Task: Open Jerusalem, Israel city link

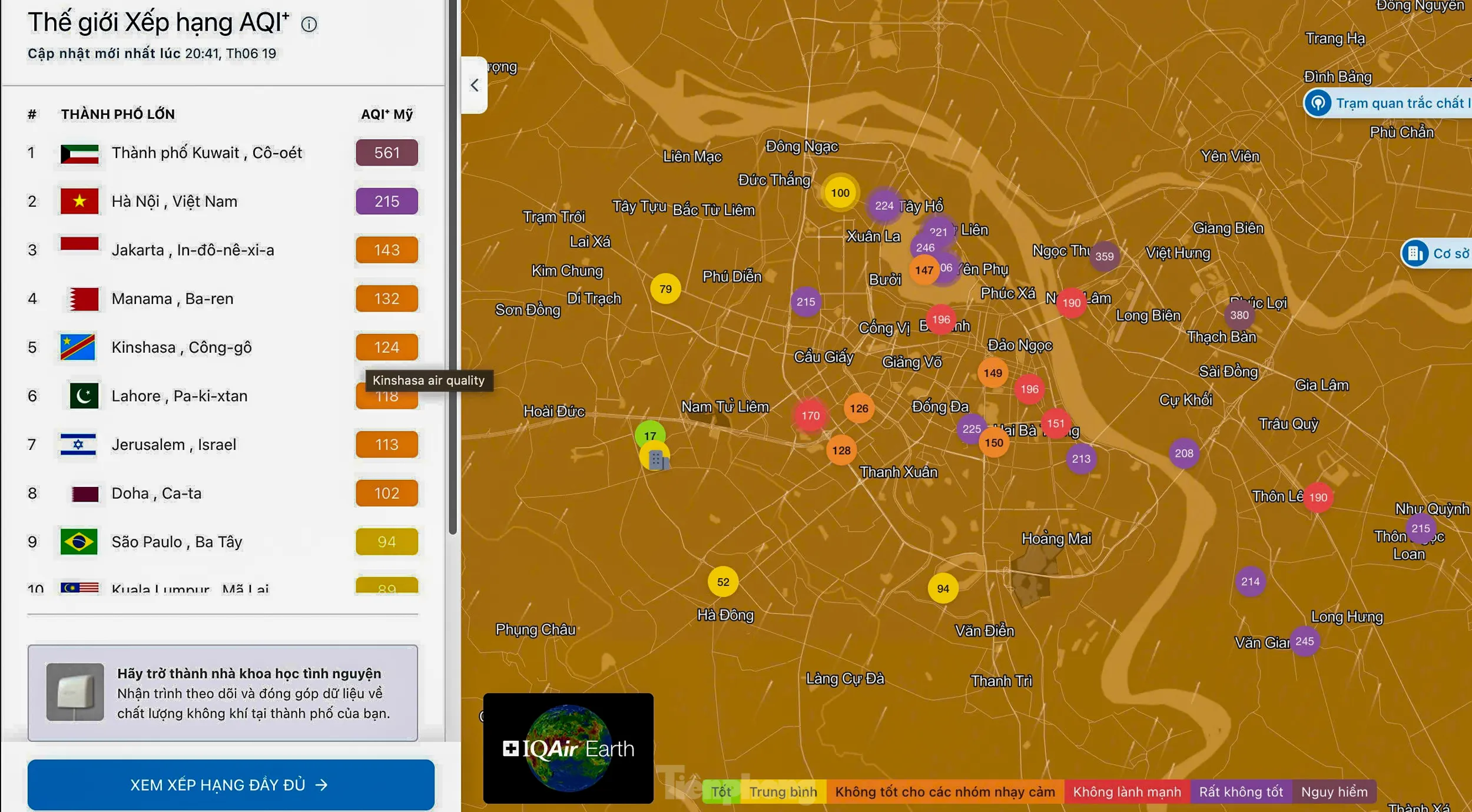Action: click(x=174, y=445)
